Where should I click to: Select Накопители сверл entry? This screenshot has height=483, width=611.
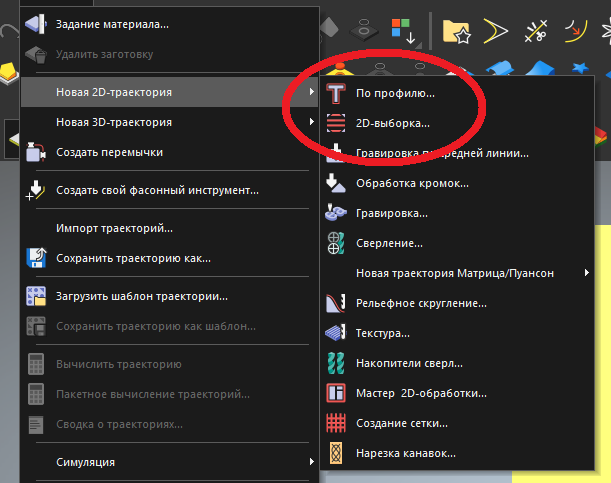[457, 363]
